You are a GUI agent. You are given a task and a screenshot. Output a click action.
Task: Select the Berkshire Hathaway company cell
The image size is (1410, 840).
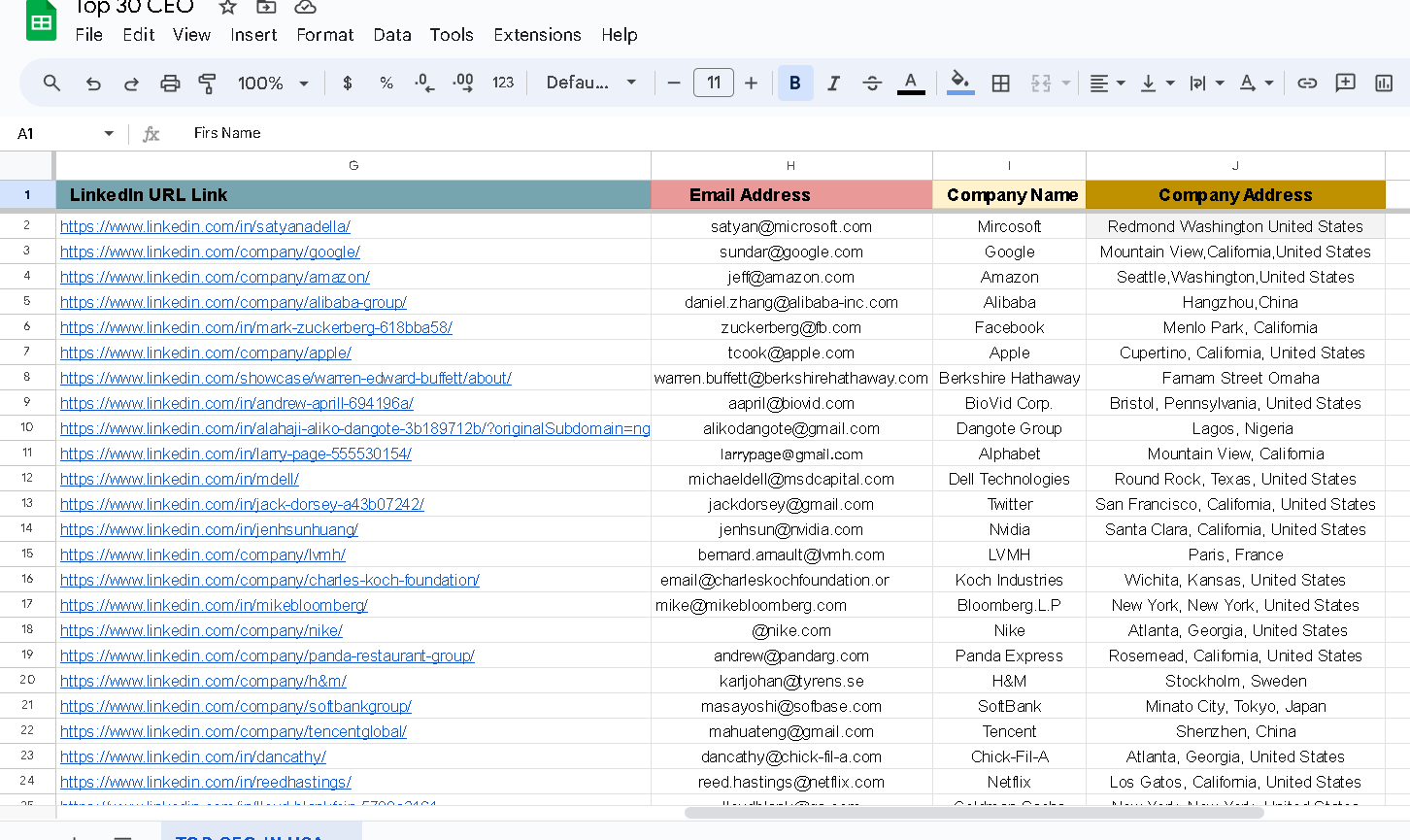coord(1009,378)
